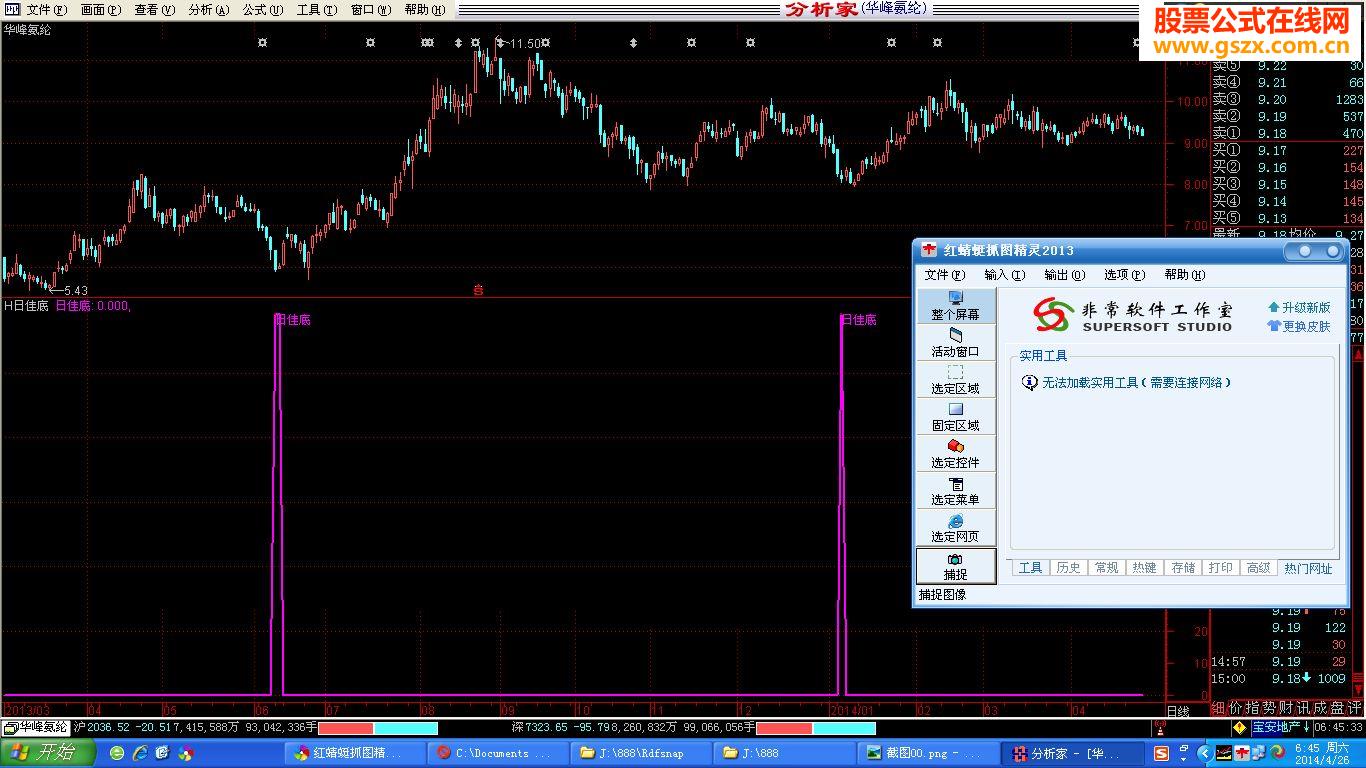Click the 华峰氨纶 tab in the status bar
Viewport: 1366px width, 768px height.
(36, 727)
